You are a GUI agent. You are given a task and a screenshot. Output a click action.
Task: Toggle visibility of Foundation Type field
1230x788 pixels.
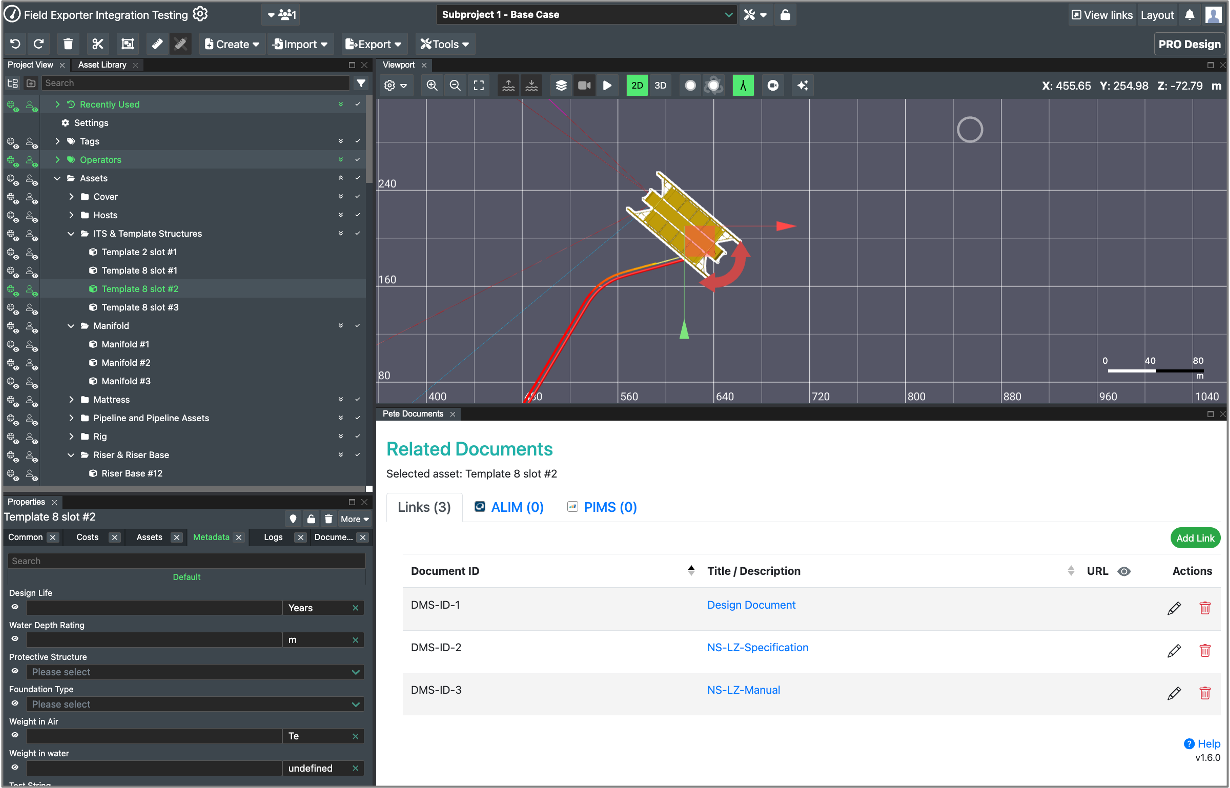point(14,703)
